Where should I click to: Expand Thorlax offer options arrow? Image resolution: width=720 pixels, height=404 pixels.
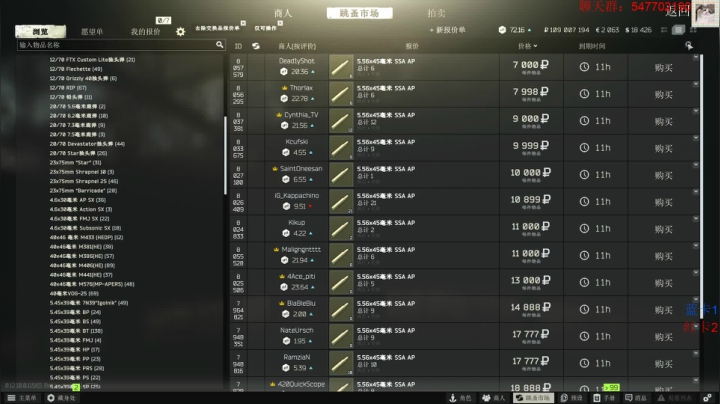click(x=696, y=84)
